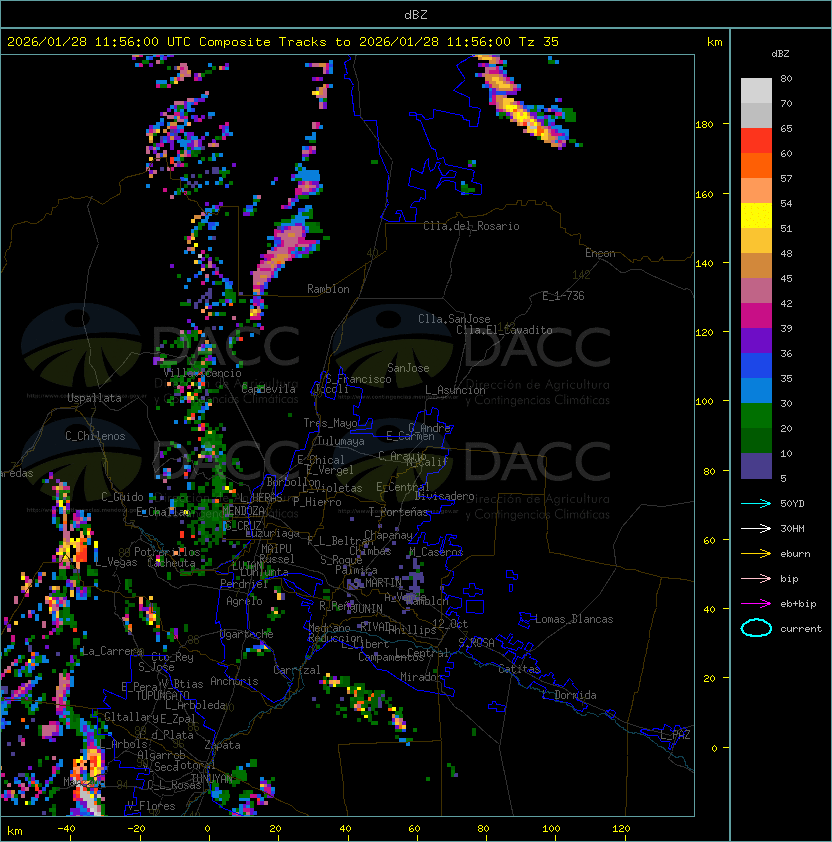Pick the magenta swatch between 42 and 39
This screenshot has width=832, height=842.
[x=756, y=316]
